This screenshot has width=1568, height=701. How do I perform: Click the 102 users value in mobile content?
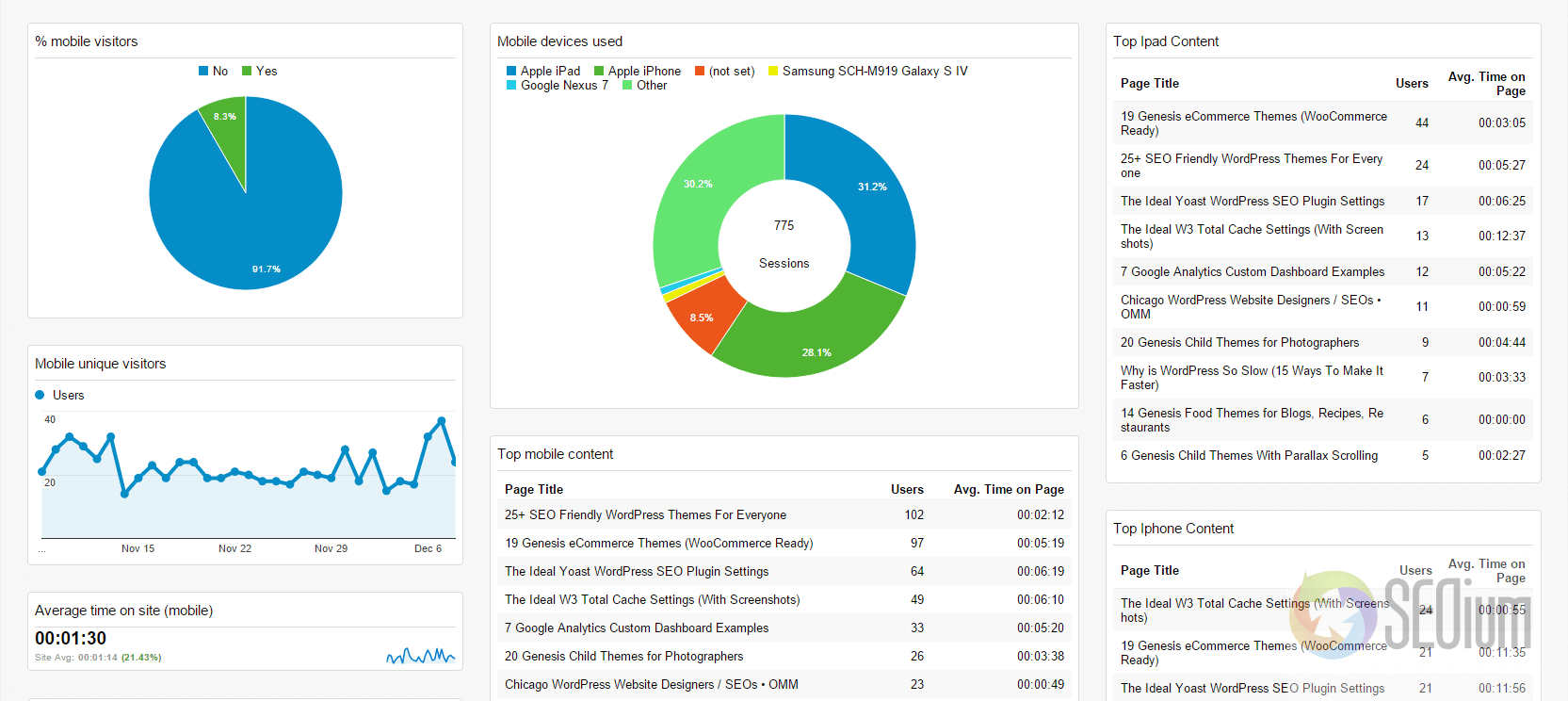coord(913,514)
